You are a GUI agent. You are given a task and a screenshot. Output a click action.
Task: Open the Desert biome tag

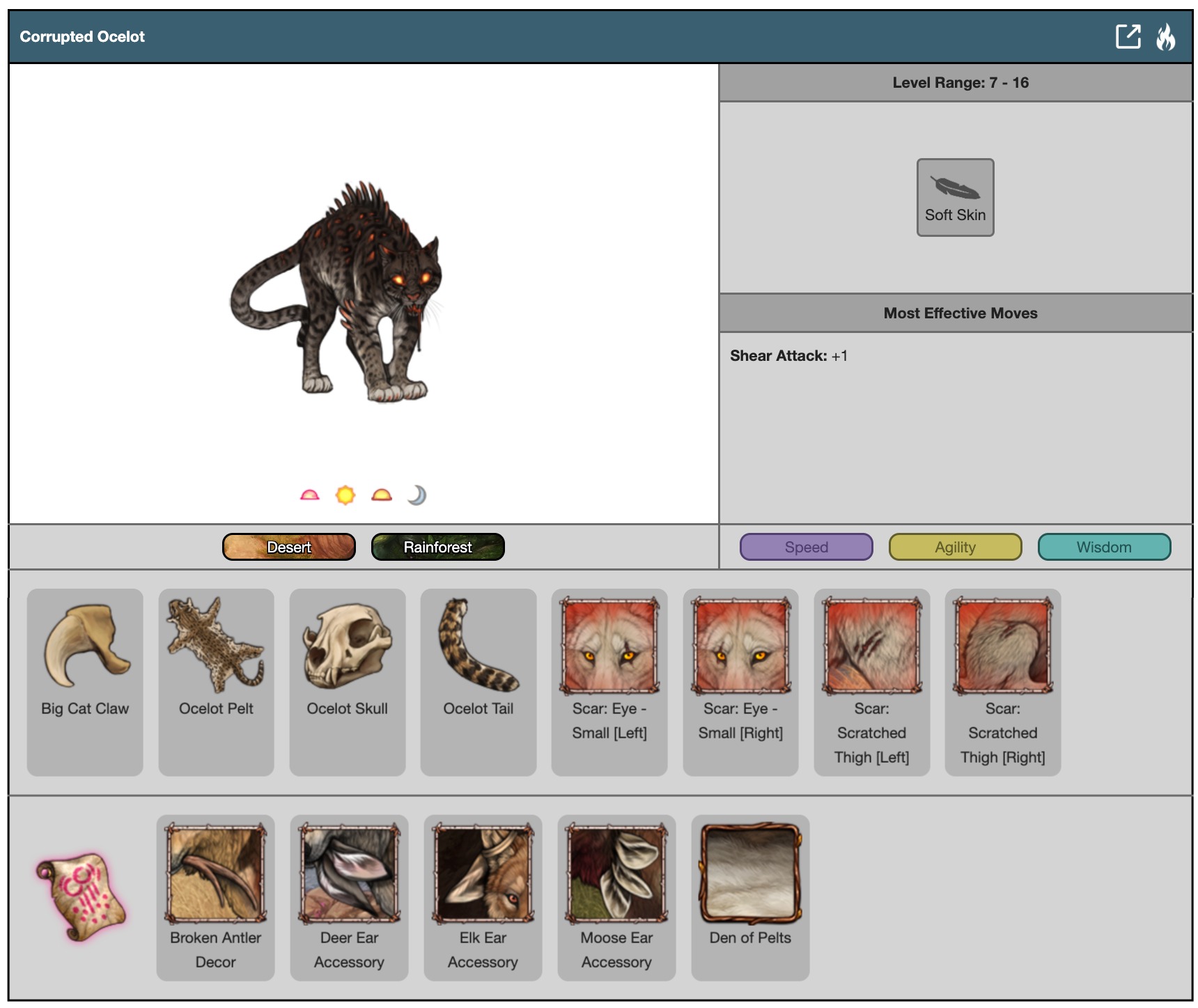tap(289, 547)
